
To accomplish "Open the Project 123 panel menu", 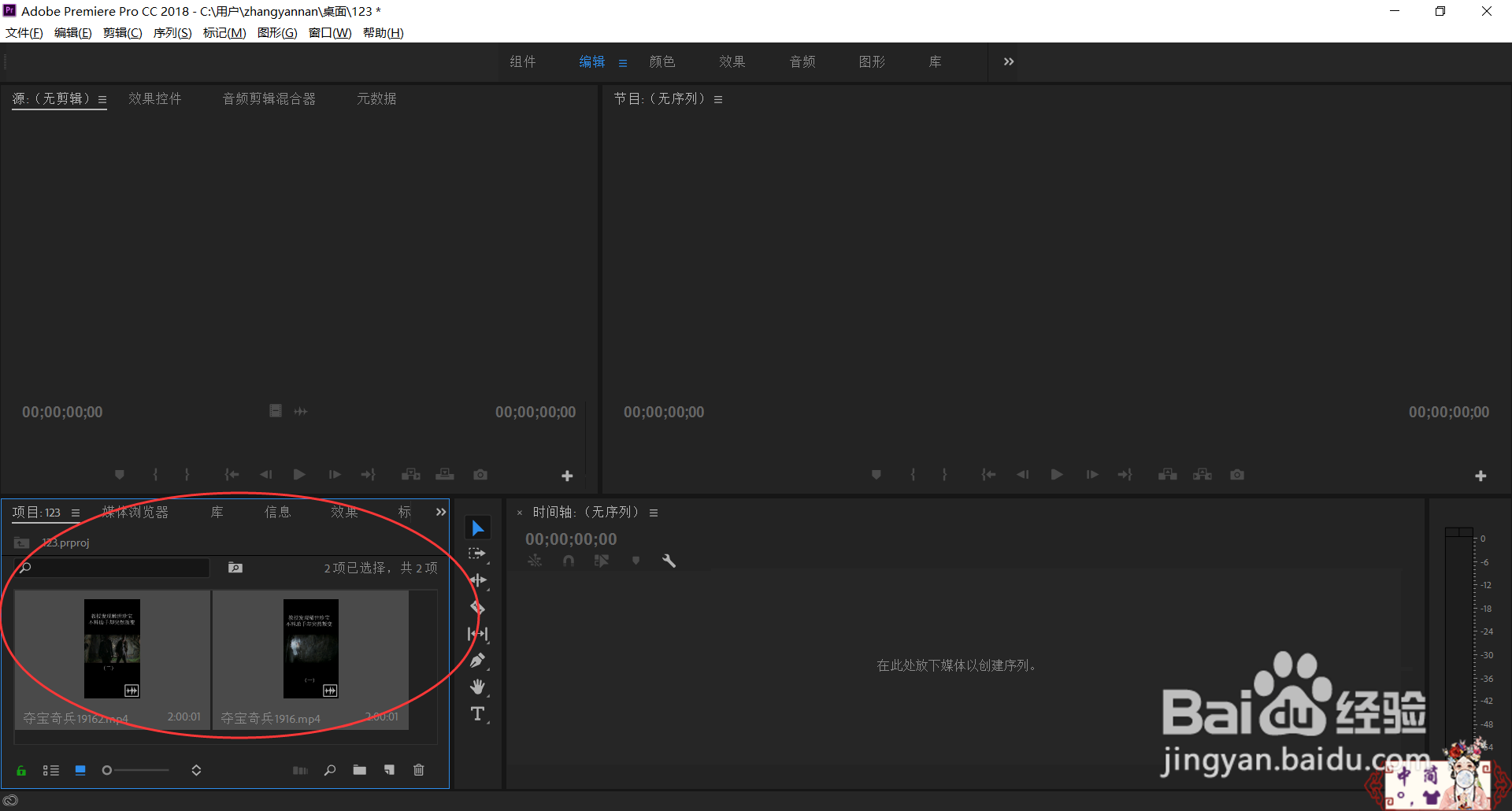I will coord(76,513).
